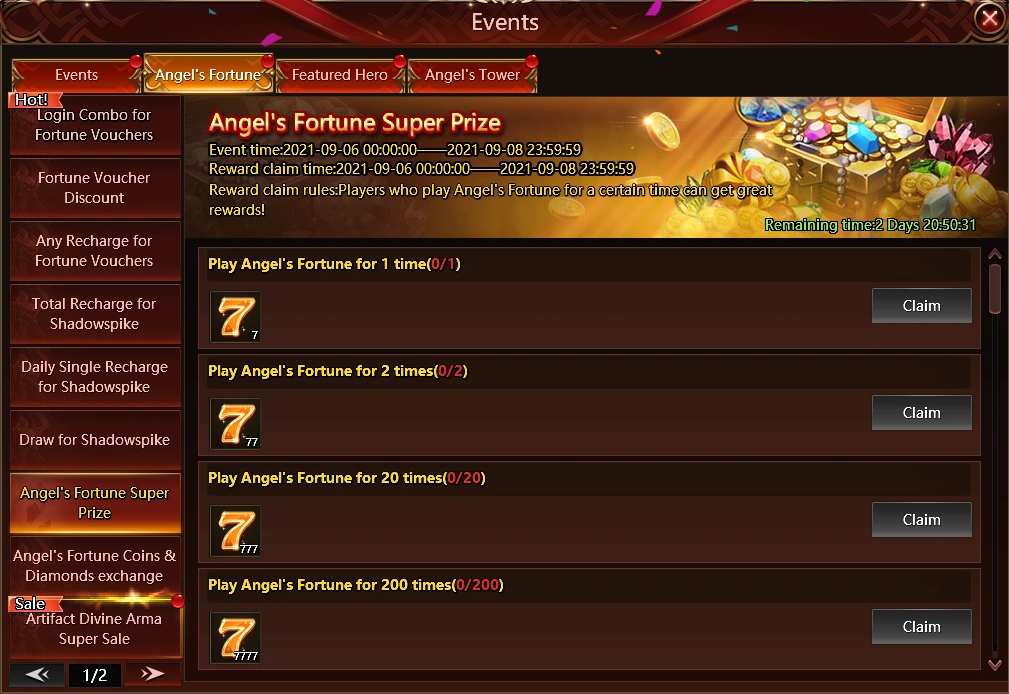This screenshot has width=1009, height=694.
Task: Click the 7 reward icon for 1 time play
Action: (236, 317)
